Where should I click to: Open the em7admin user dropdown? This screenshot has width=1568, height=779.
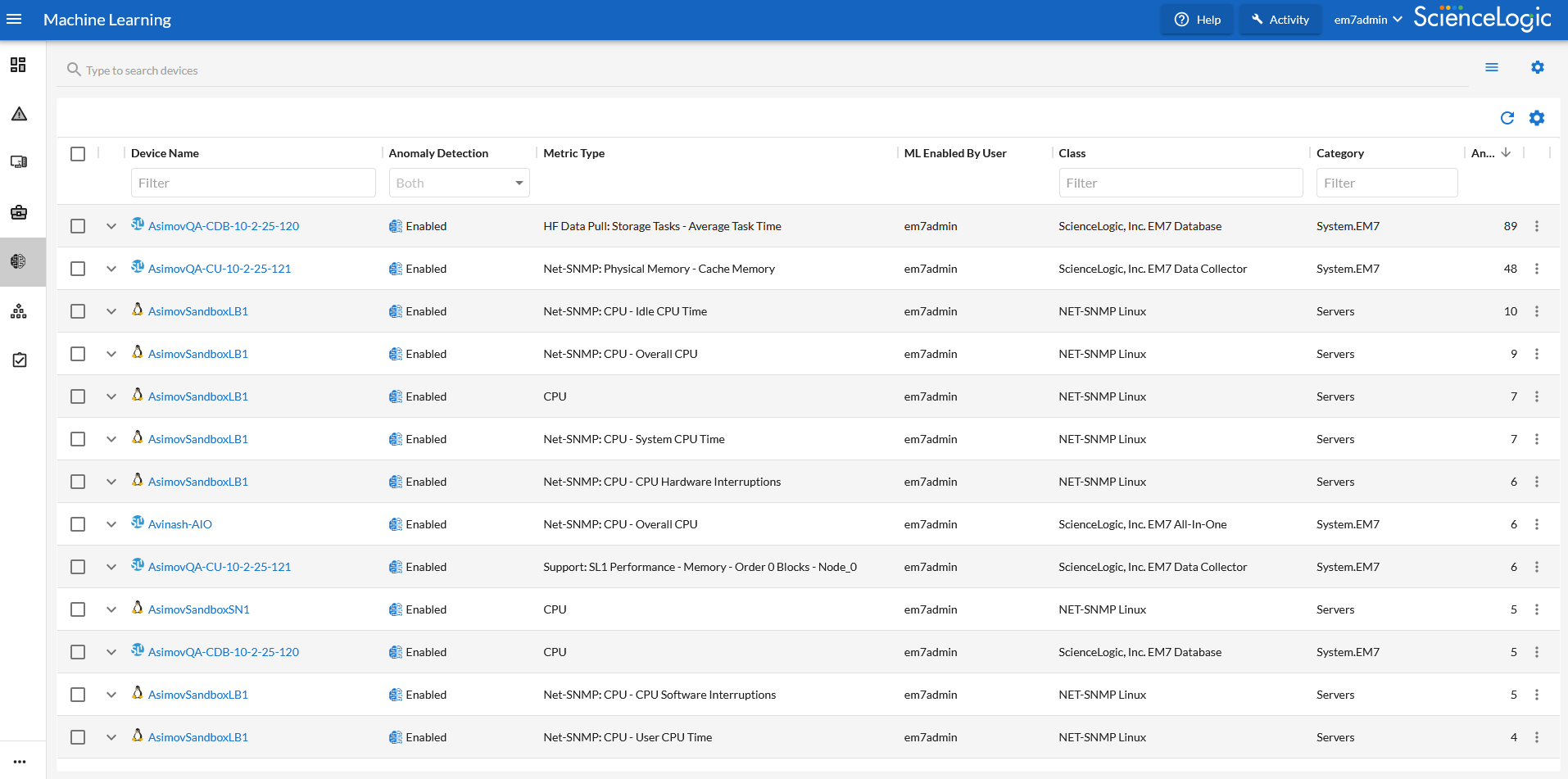click(x=1367, y=20)
